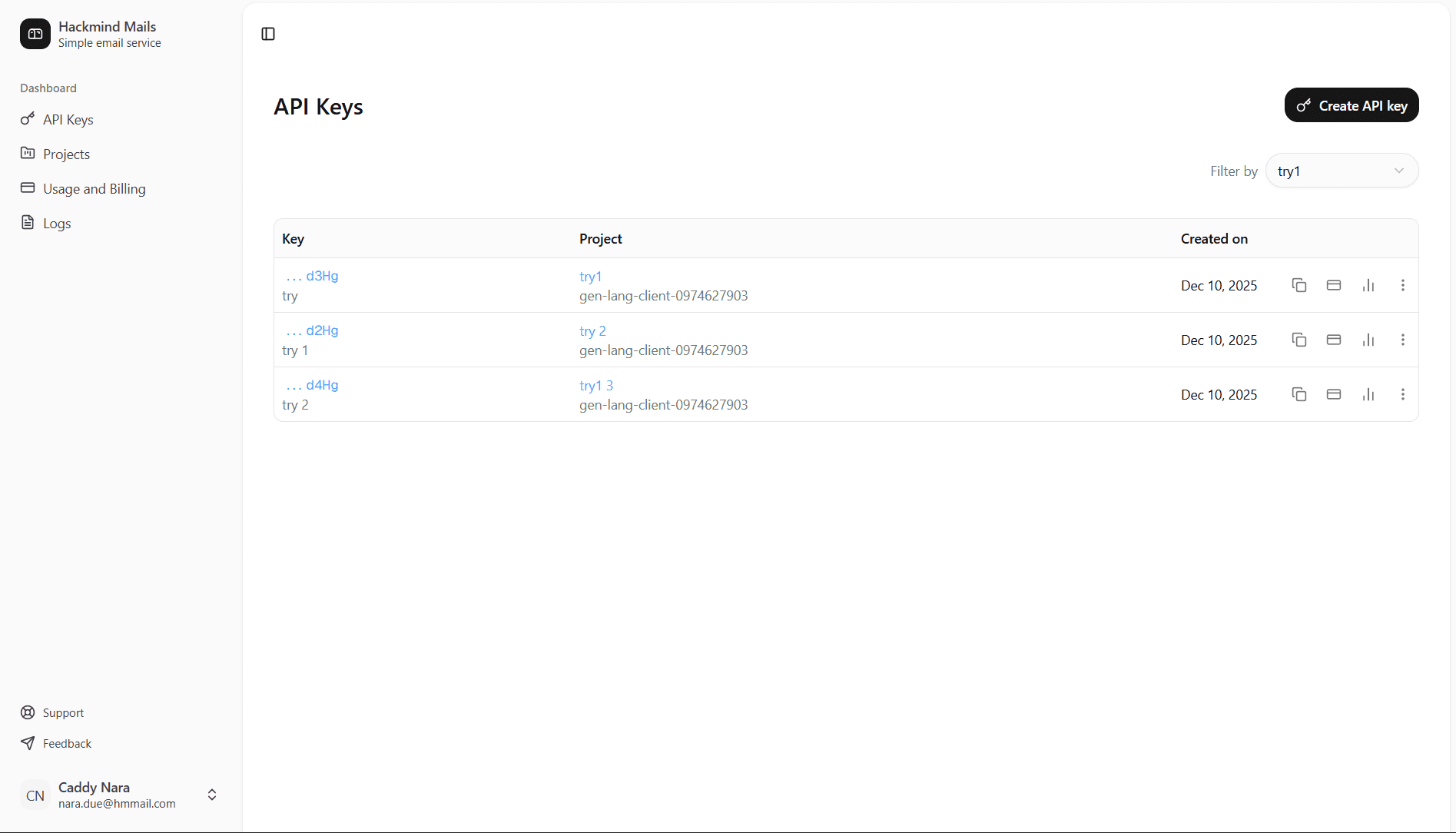Open Usage and Billing from the sidebar
This screenshot has height=833, width=1456.
tap(94, 188)
